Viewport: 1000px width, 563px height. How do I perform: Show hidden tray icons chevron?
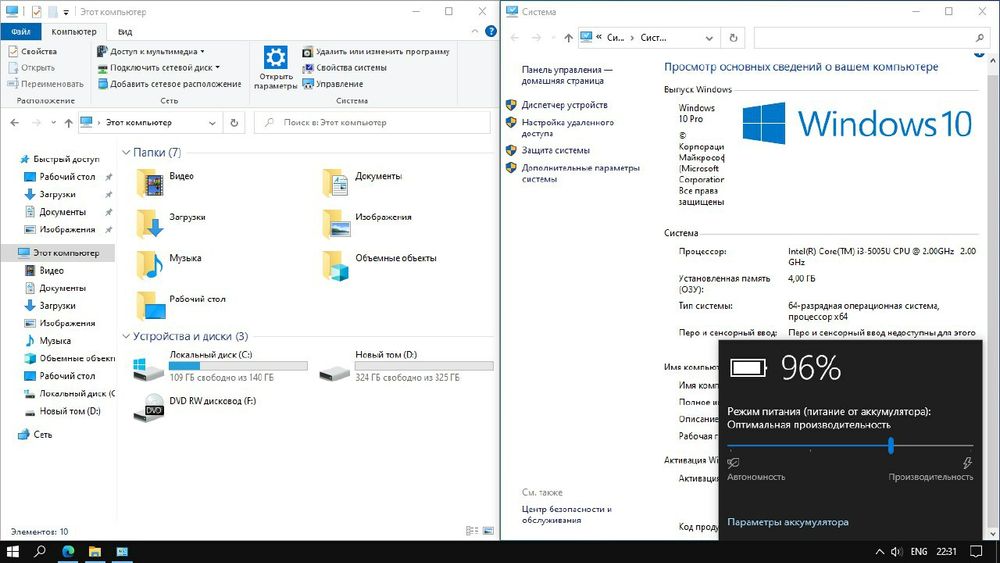tap(879, 552)
